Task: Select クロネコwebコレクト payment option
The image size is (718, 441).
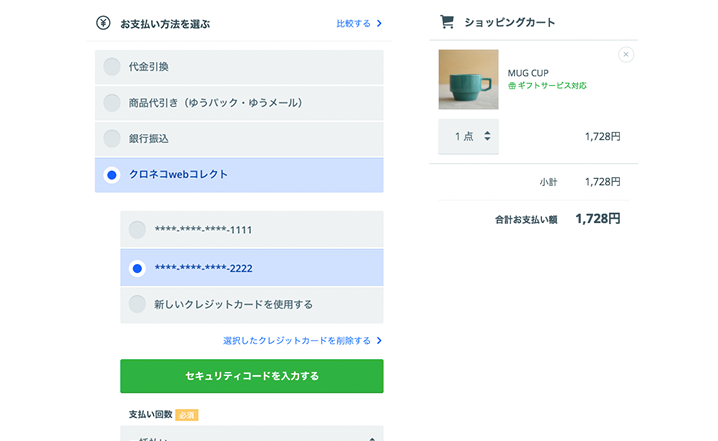Action: 112,175
